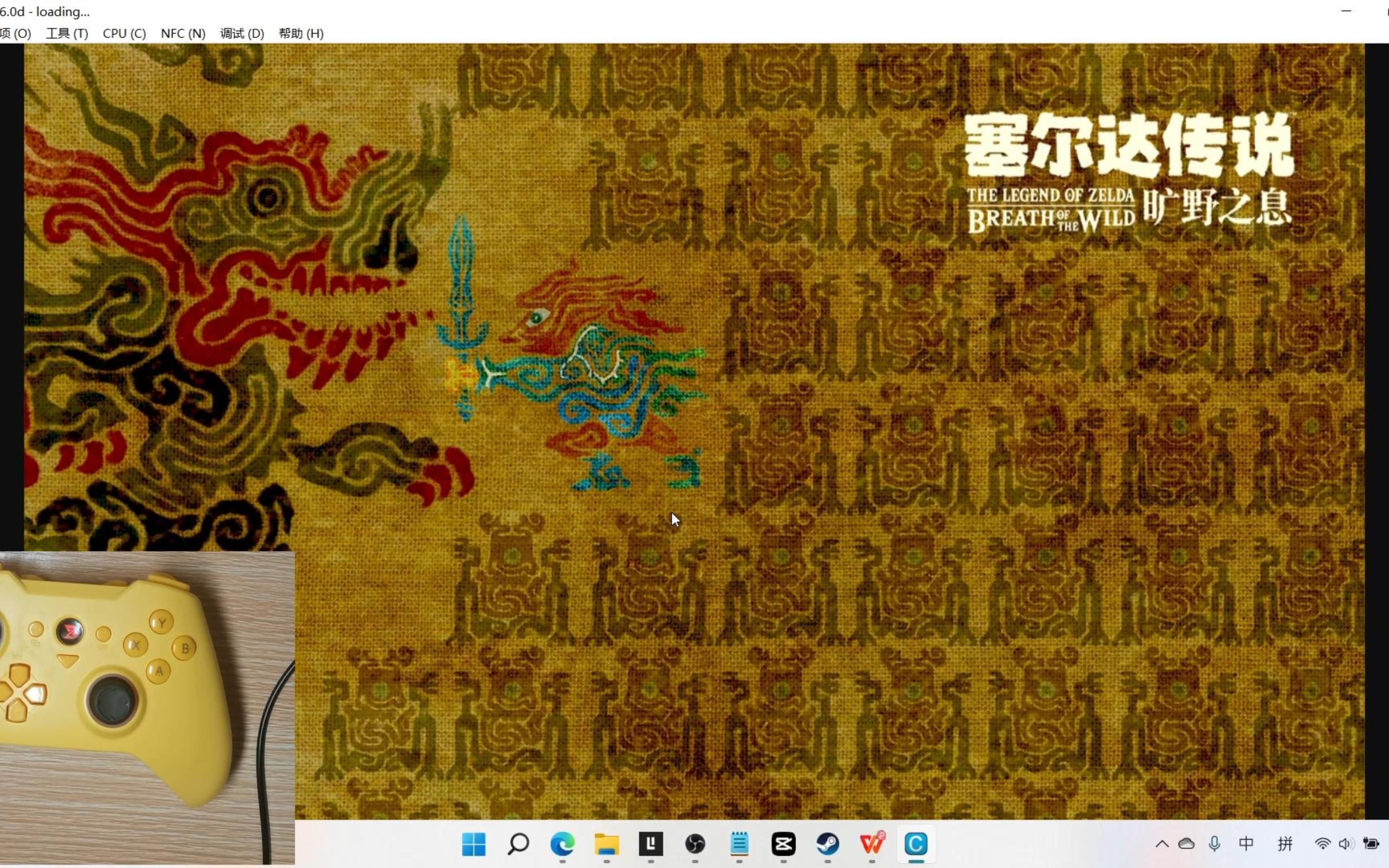Open File Explorer folder icon
Screen dimensions: 1389x868
click(606, 844)
